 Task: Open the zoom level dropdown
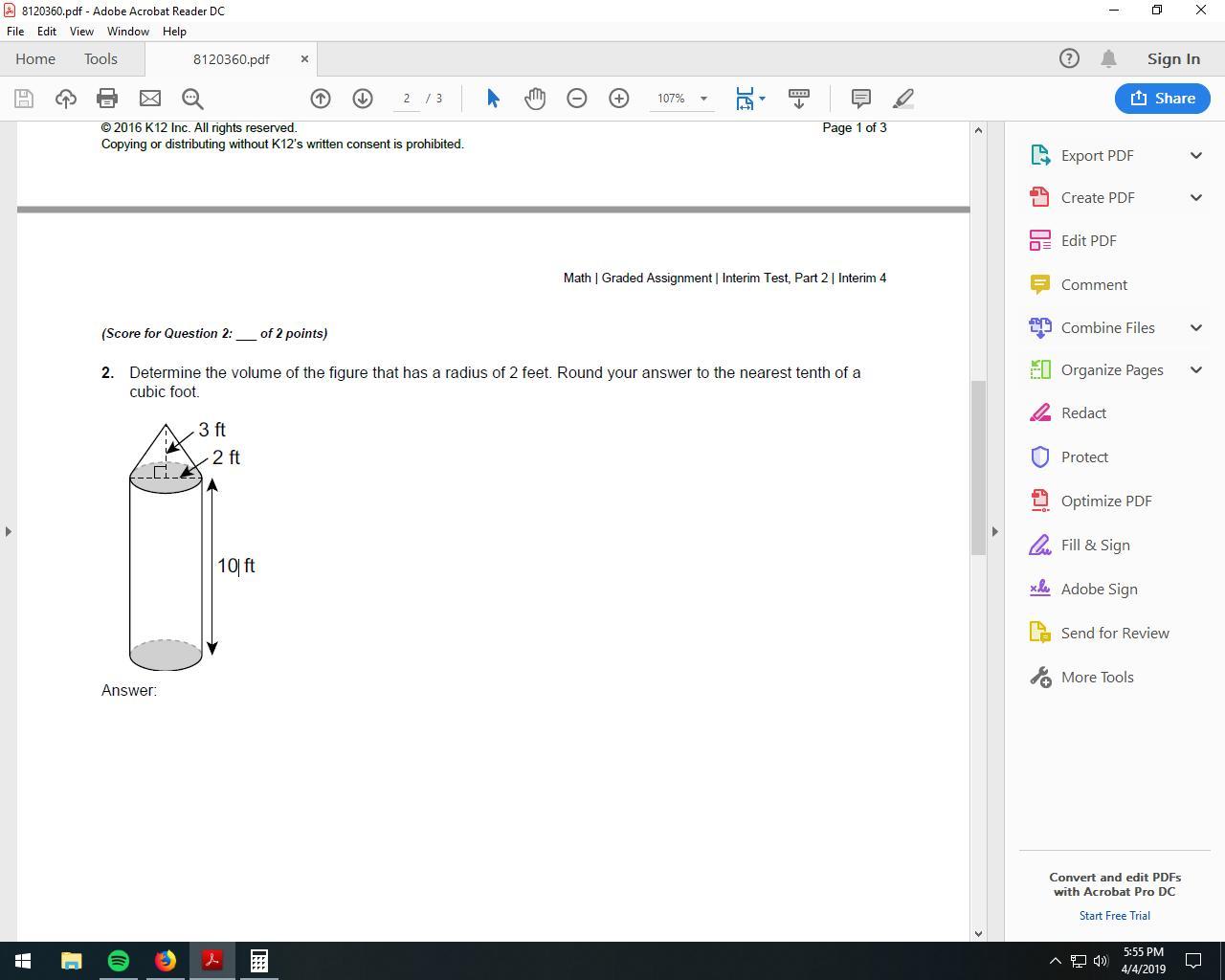pos(703,99)
